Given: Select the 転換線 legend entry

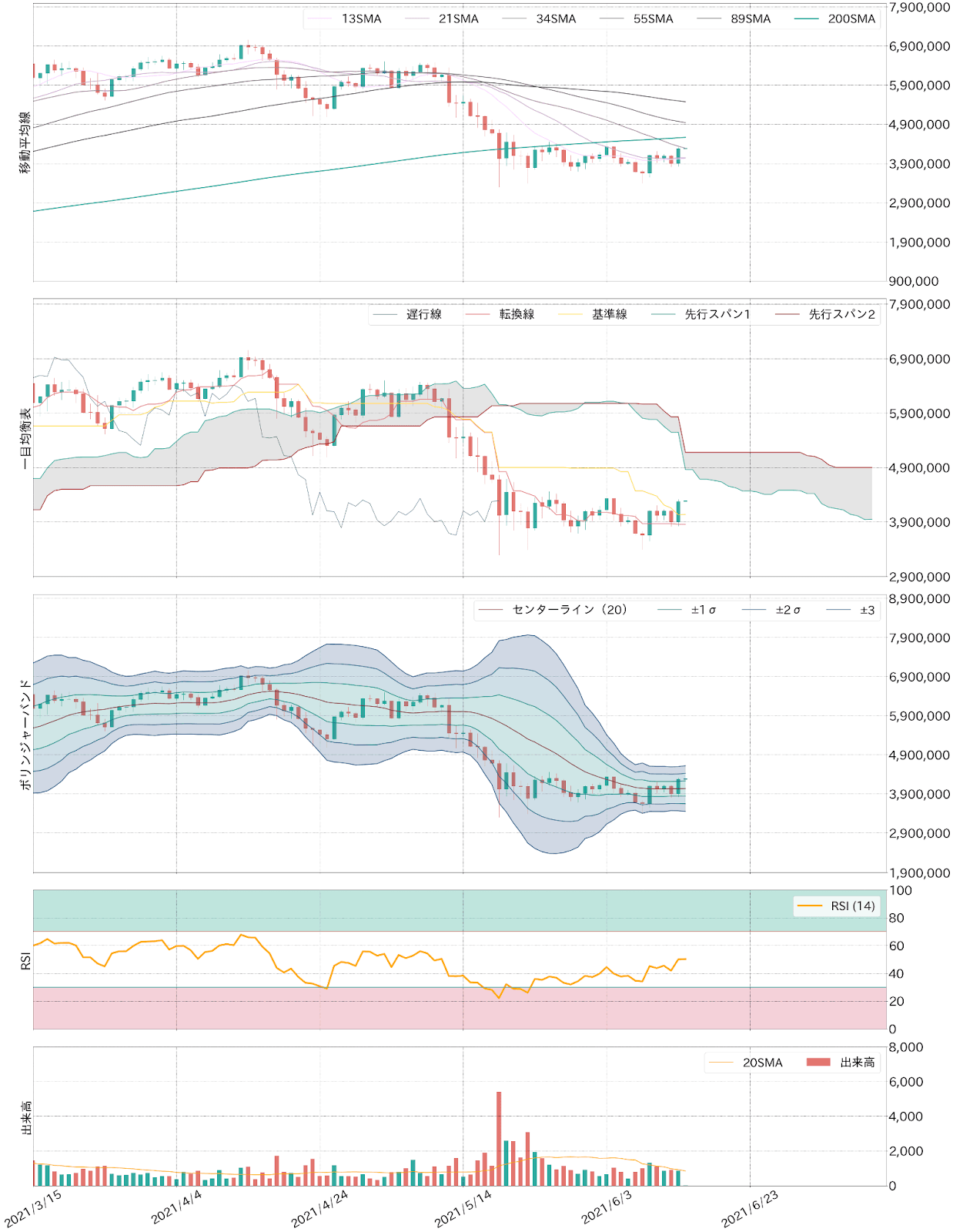Looking at the screenshot, I should (x=517, y=314).
